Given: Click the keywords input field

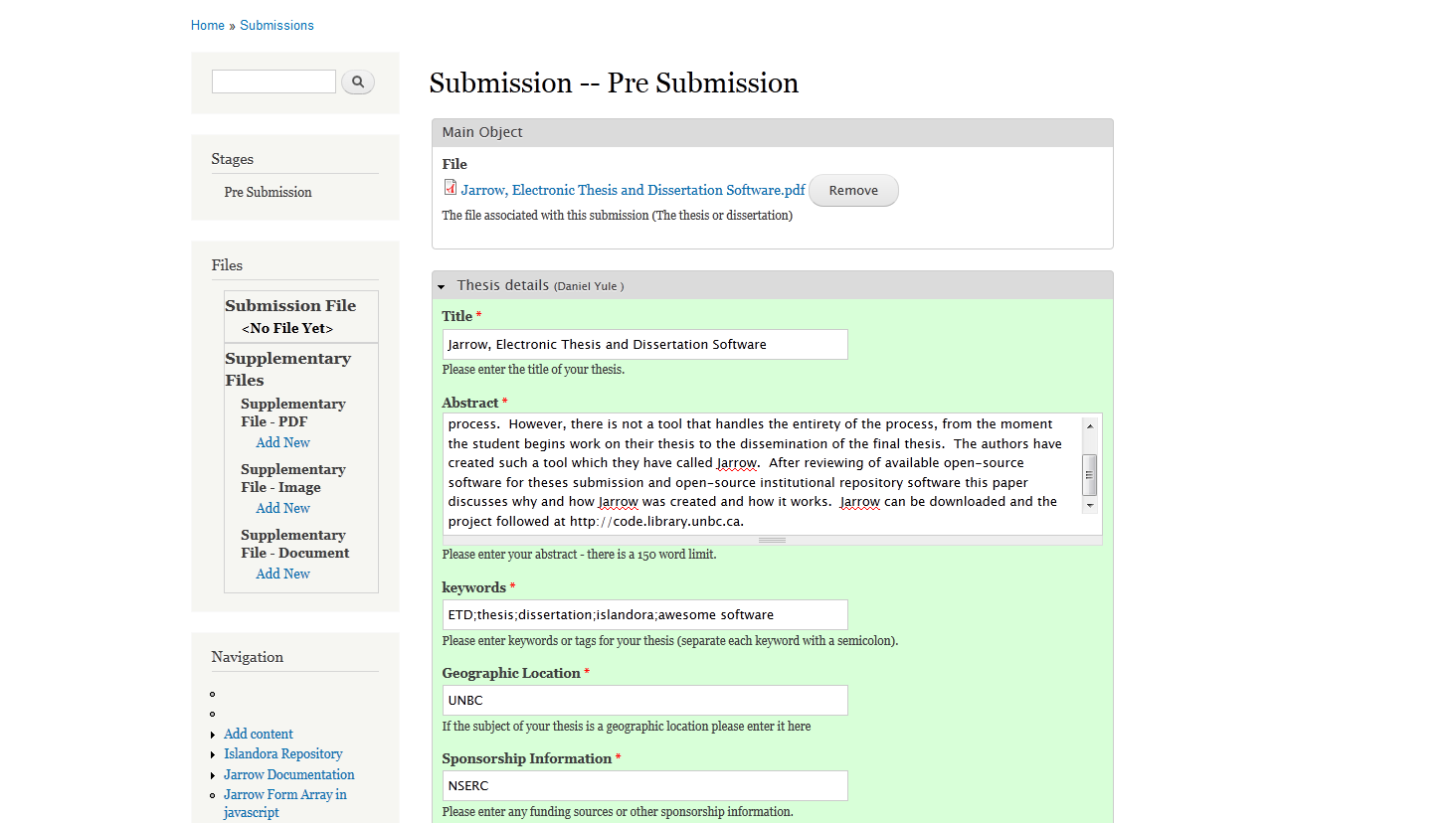Looking at the screenshot, I should coord(644,614).
